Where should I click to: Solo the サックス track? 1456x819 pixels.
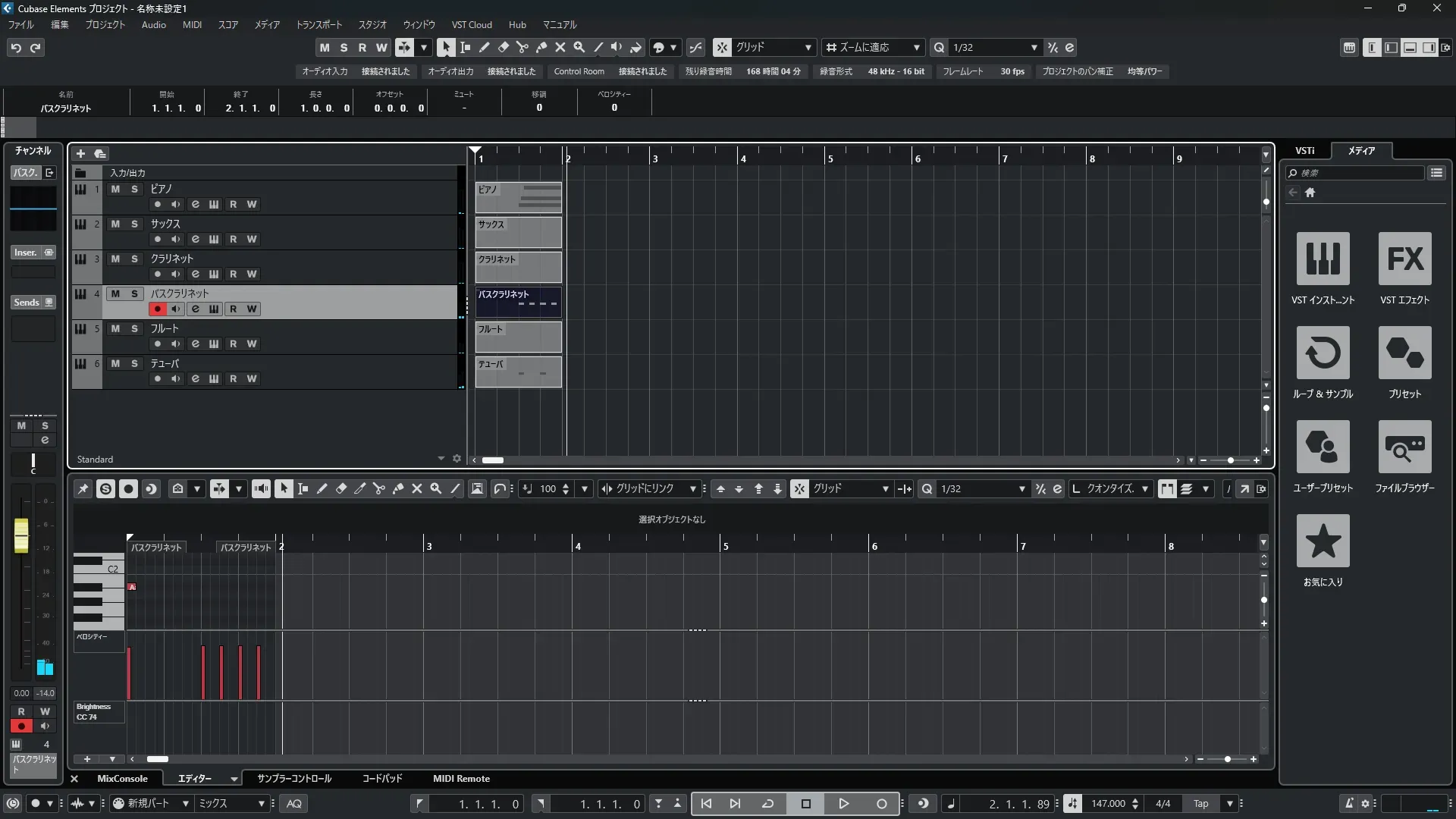click(134, 224)
